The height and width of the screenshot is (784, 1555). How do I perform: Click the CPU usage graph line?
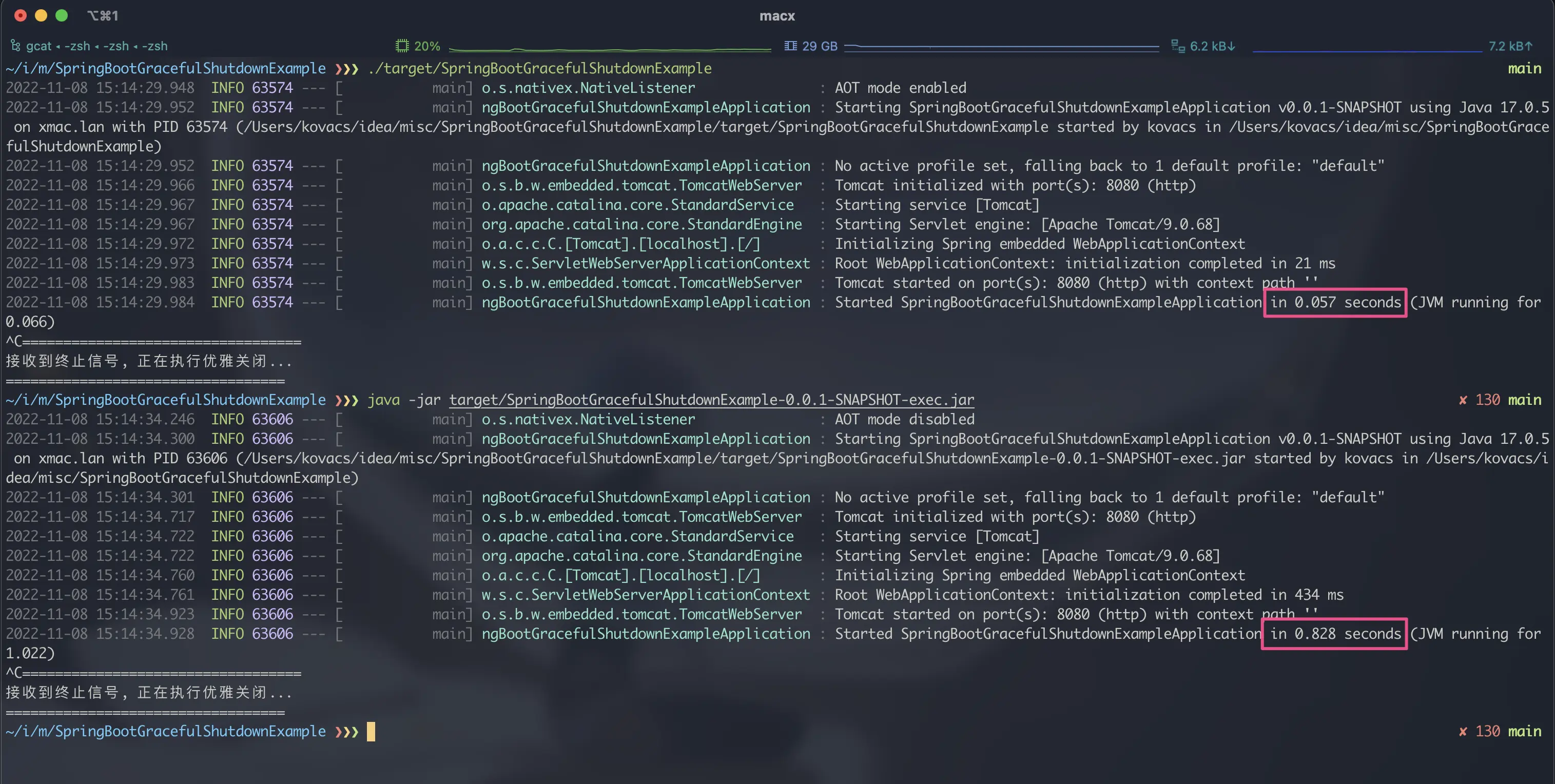(x=610, y=48)
